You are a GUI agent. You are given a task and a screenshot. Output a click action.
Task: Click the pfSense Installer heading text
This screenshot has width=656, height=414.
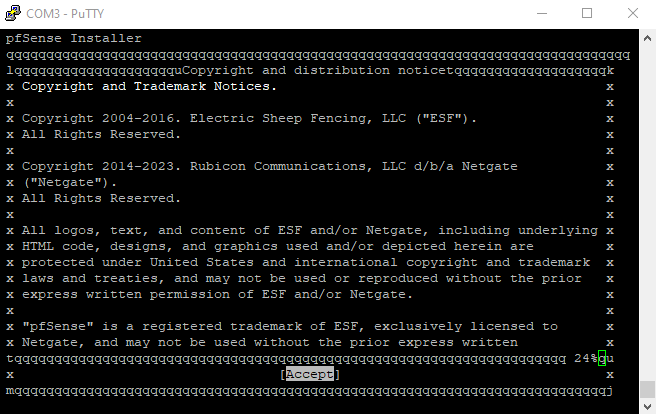[74, 38]
